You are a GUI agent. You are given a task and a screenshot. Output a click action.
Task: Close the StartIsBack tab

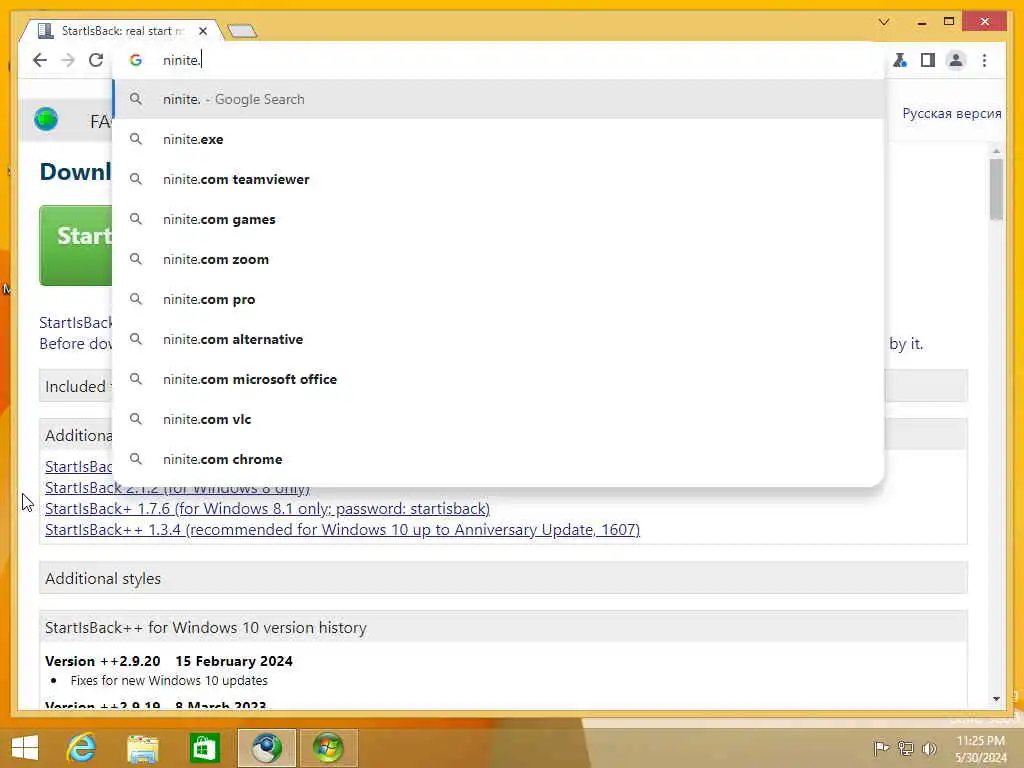(x=203, y=31)
